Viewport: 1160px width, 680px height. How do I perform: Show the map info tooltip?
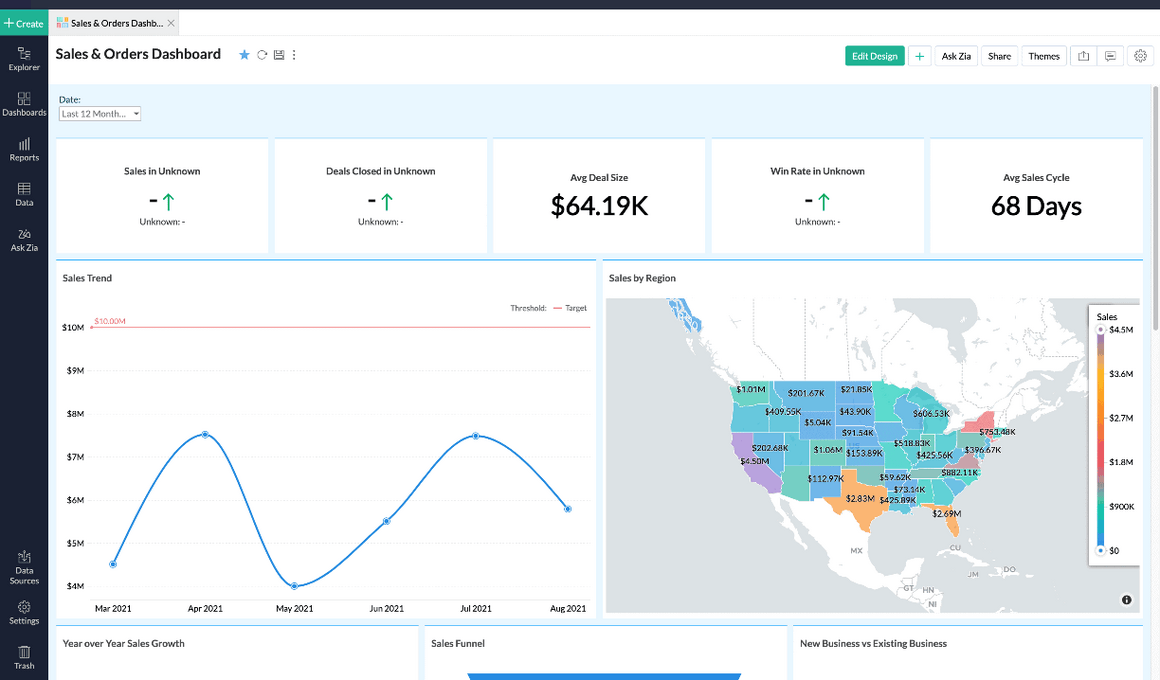1126,599
